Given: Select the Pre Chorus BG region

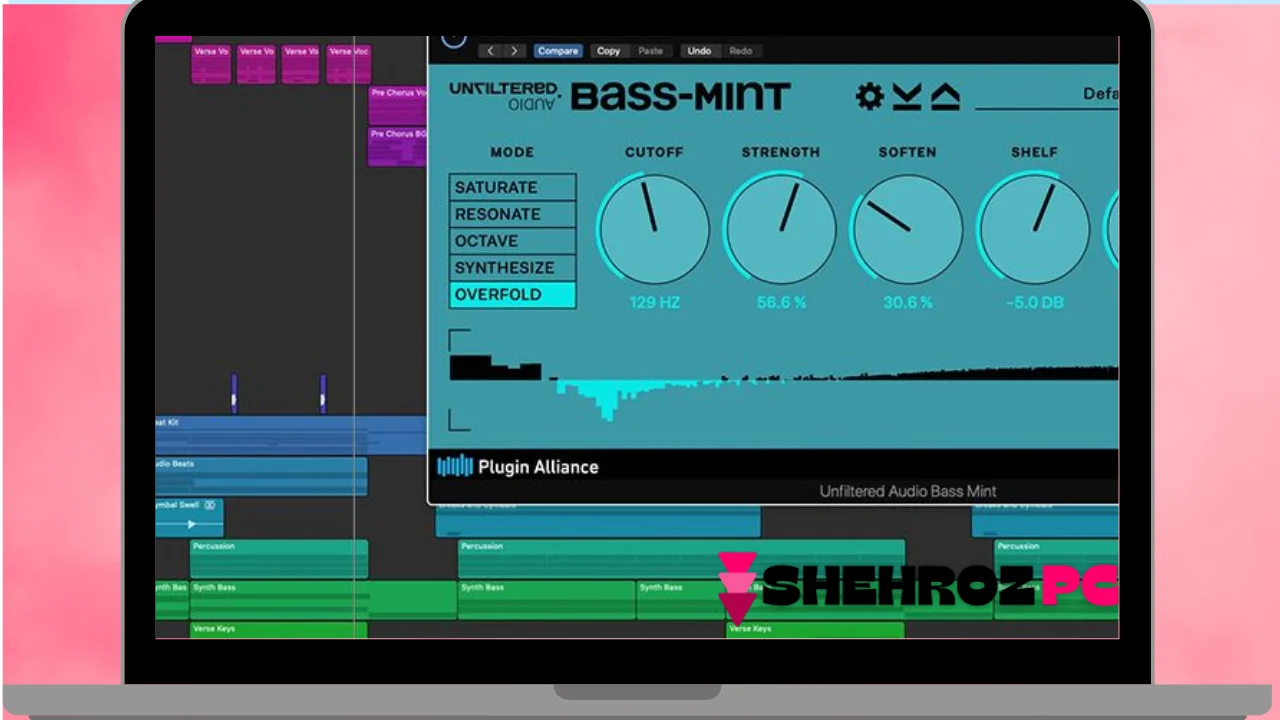Looking at the screenshot, I should (397, 146).
